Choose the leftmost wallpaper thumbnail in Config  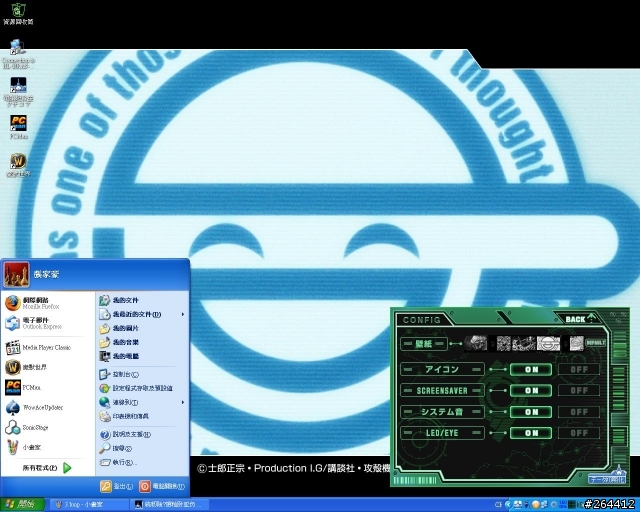476,343
